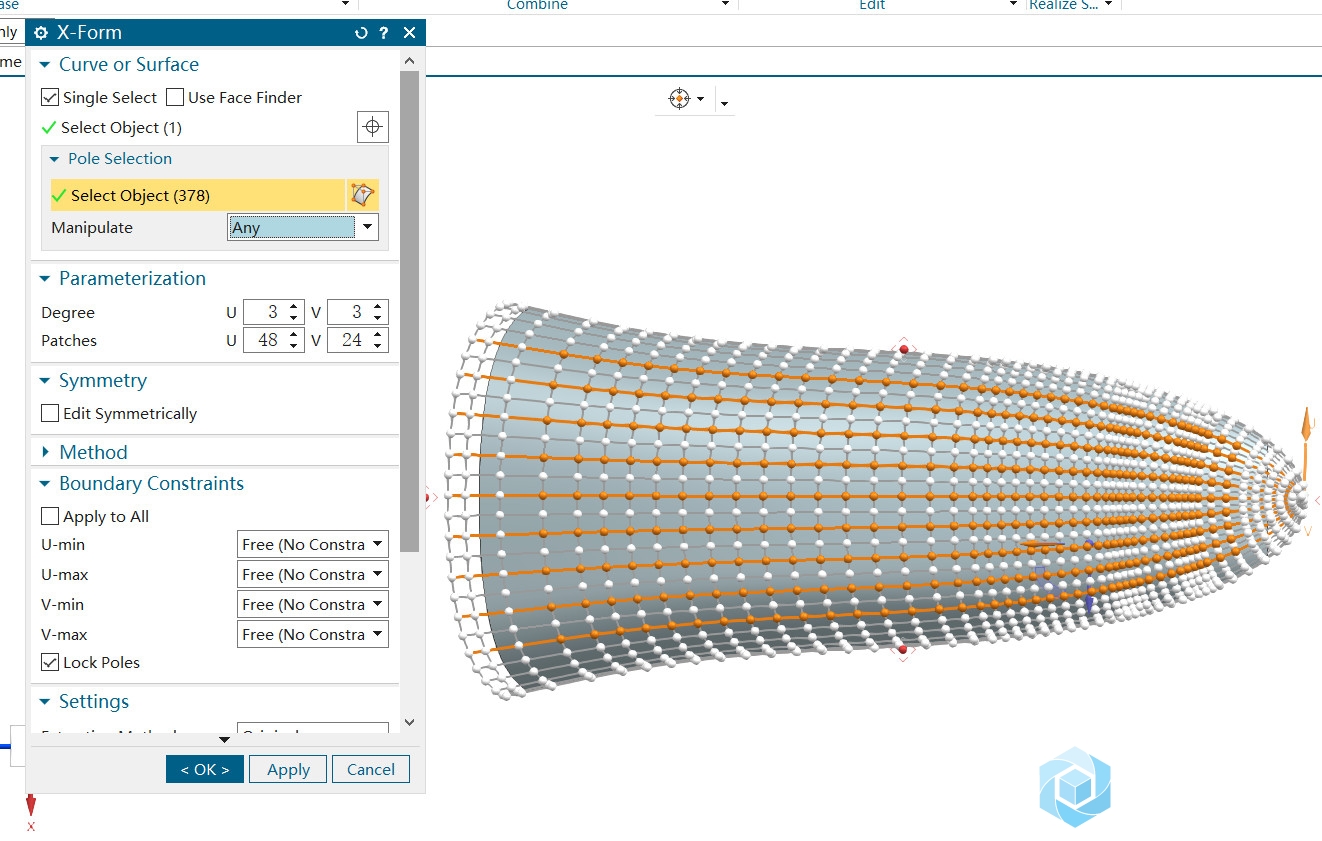Open the dropdown arrow next to the crosshair icon
The width and height of the screenshot is (1322, 841).
(x=700, y=99)
